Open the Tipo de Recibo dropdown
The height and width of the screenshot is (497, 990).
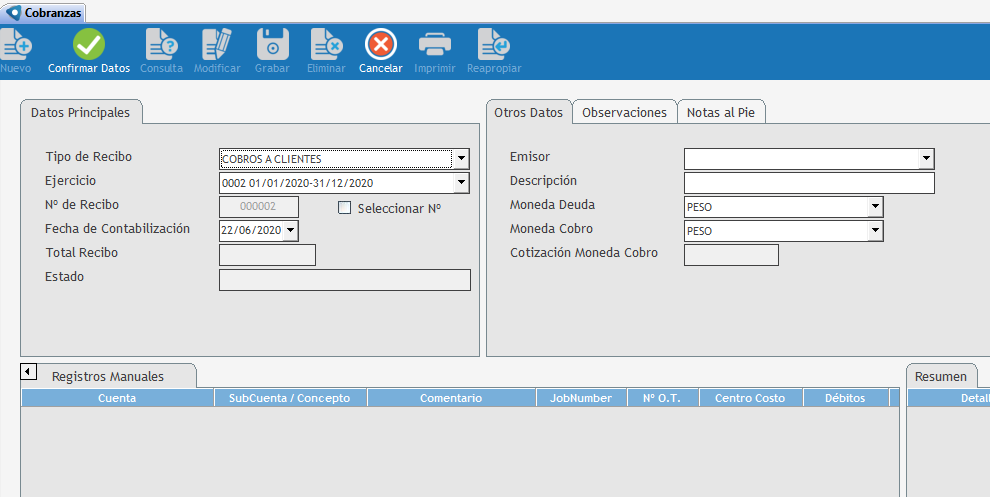coord(461,159)
